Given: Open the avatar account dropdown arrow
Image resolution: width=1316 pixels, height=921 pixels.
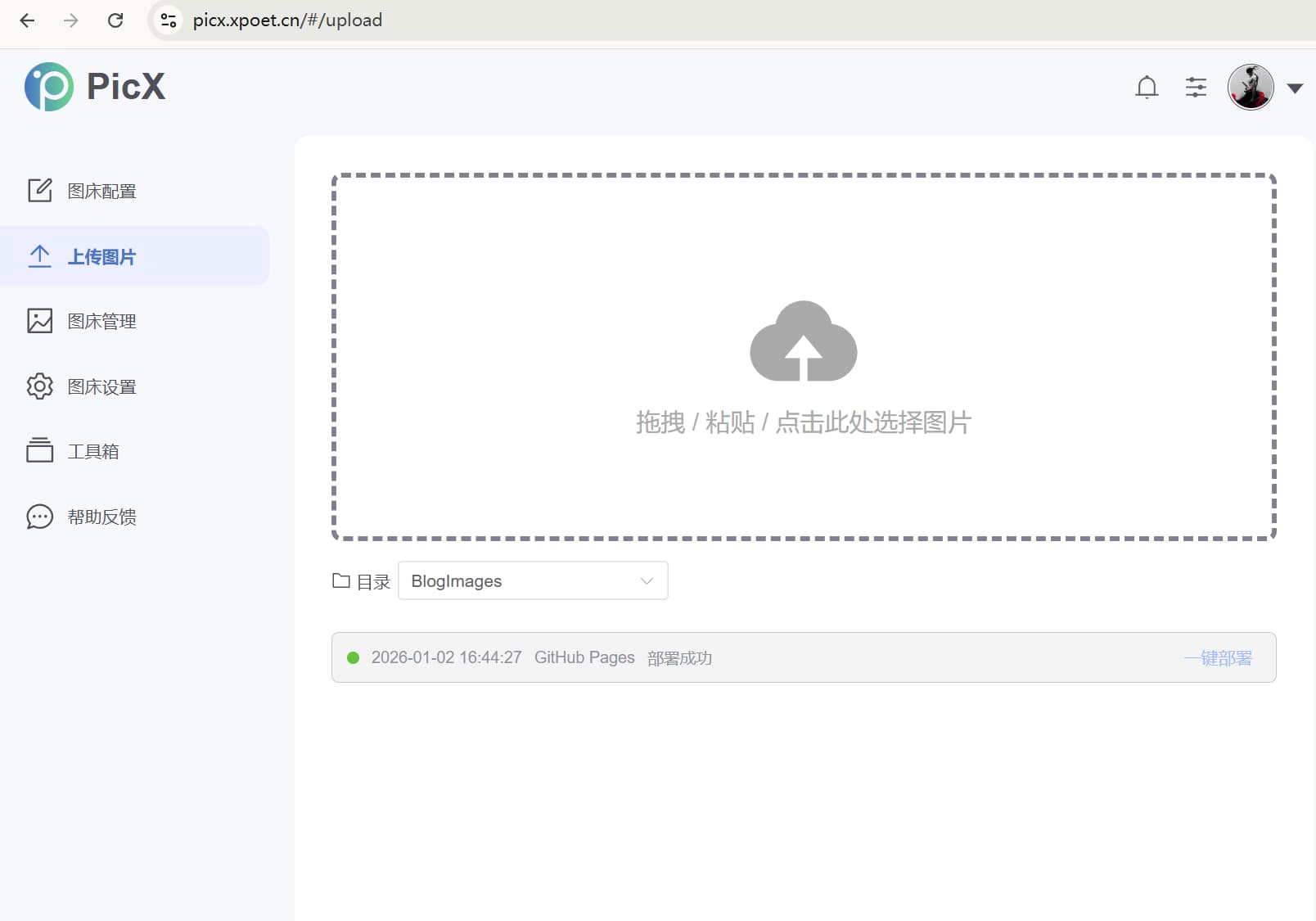Looking at the screenshot, I should (x=1295, y=88).
